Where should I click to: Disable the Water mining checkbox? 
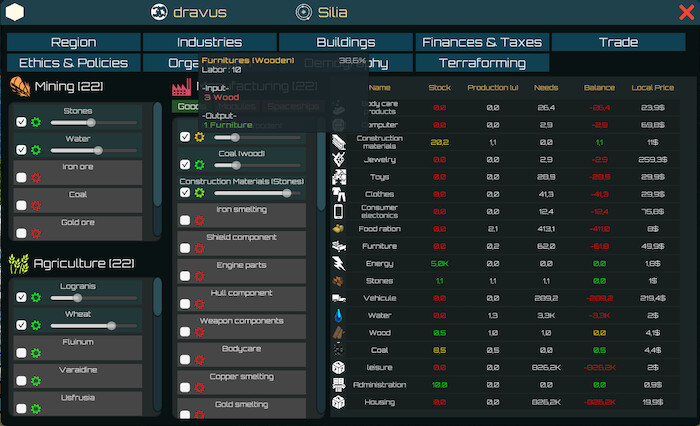pyautogui.click(x=22, y=150)
